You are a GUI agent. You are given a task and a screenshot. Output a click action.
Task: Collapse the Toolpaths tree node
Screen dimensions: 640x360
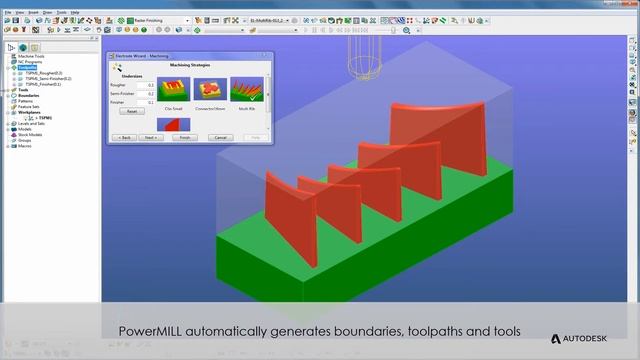(8, 68)
